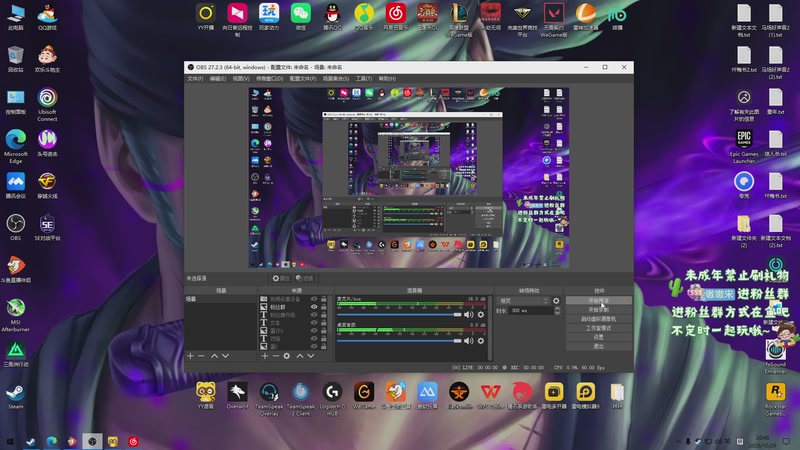
Task: Add a new source with the sources plus icon
Action: point(264,356)
